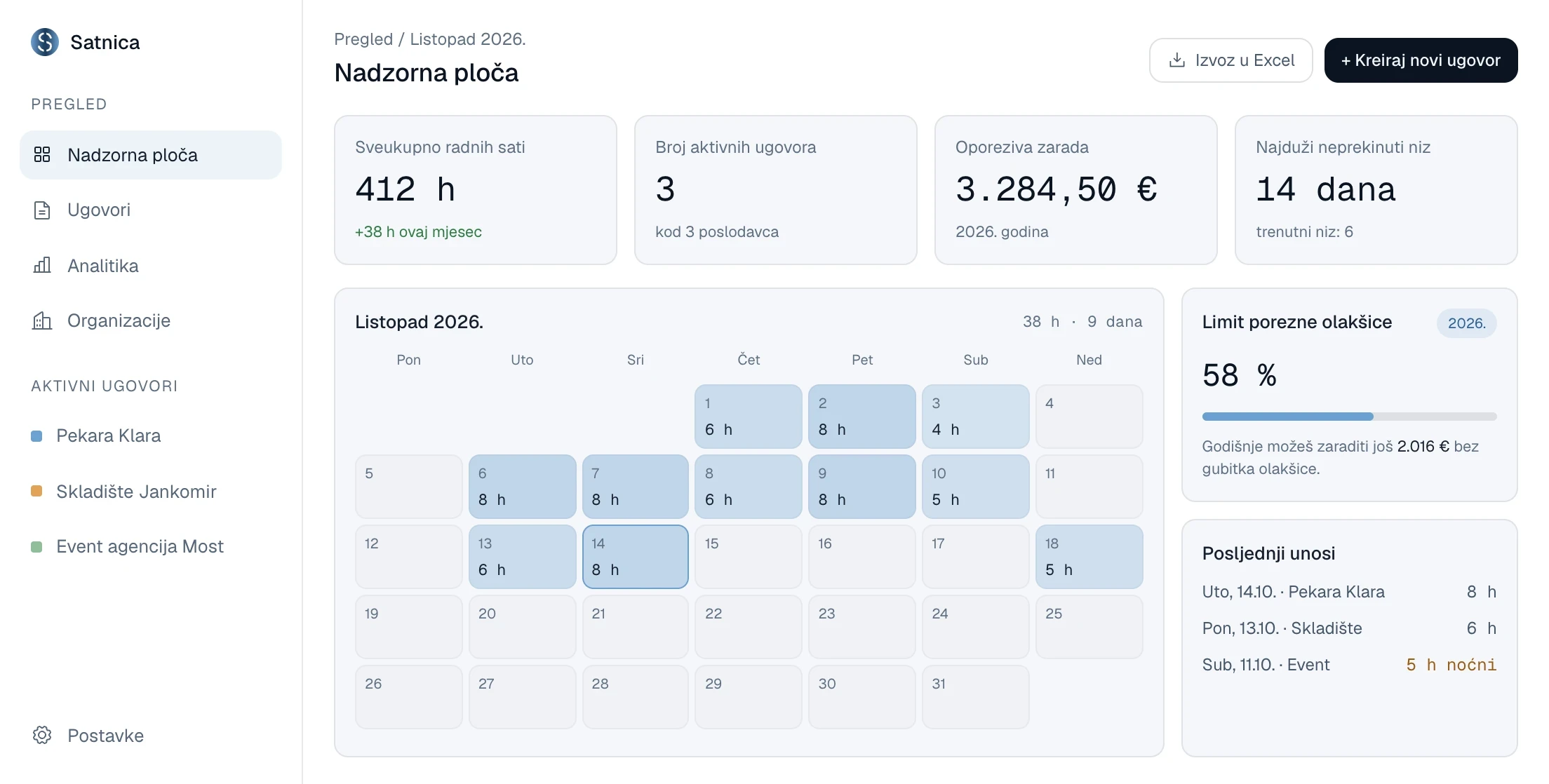The width and height of the screenshot is (1549, 784).
Task: Click the Nadzorna ploča grid icon
Action: click(x=42, y=154)
